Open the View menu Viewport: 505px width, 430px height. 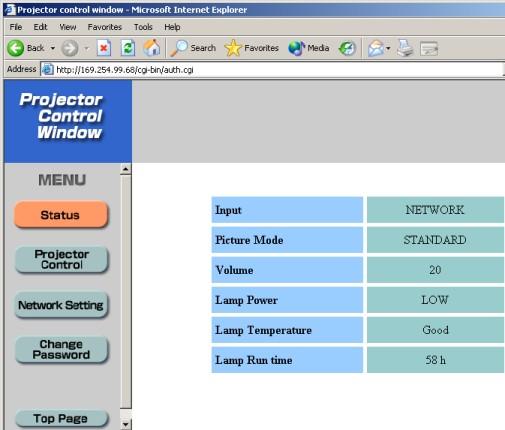[x=68, y=27]
